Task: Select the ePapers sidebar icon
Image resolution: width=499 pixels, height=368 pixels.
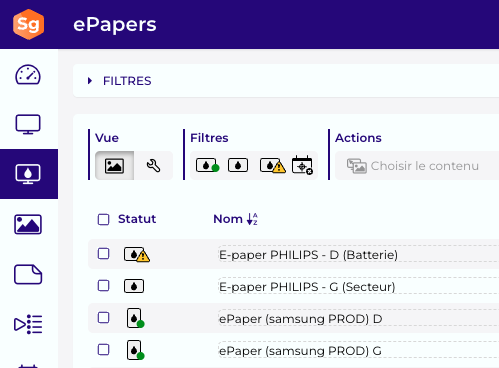Action: point(28,174)
